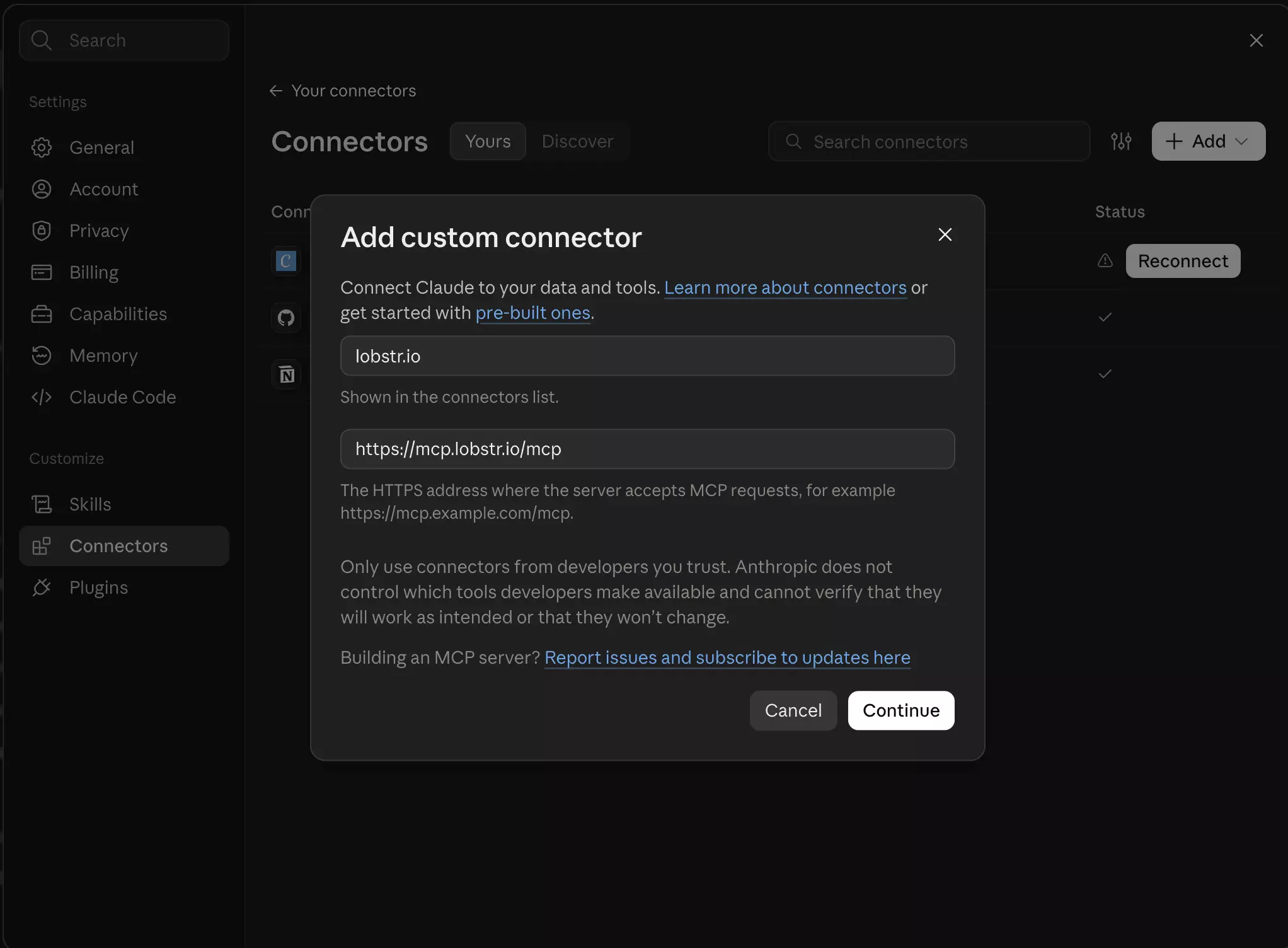Open the Skills section
The image size is (1288, 948).
click(x=124, y=504)
